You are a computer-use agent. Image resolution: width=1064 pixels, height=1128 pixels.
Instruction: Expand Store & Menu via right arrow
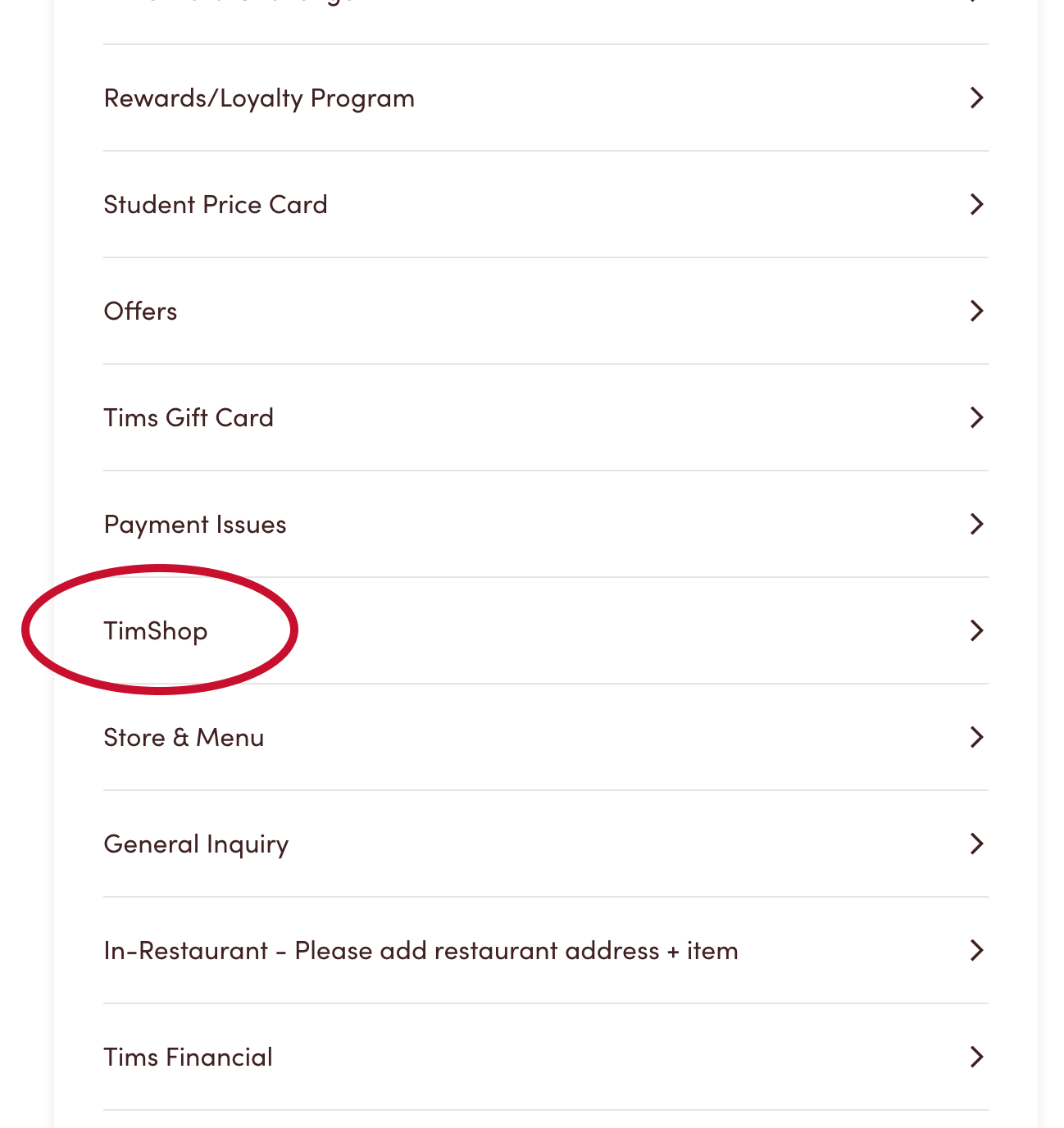(x=975, y=738)
